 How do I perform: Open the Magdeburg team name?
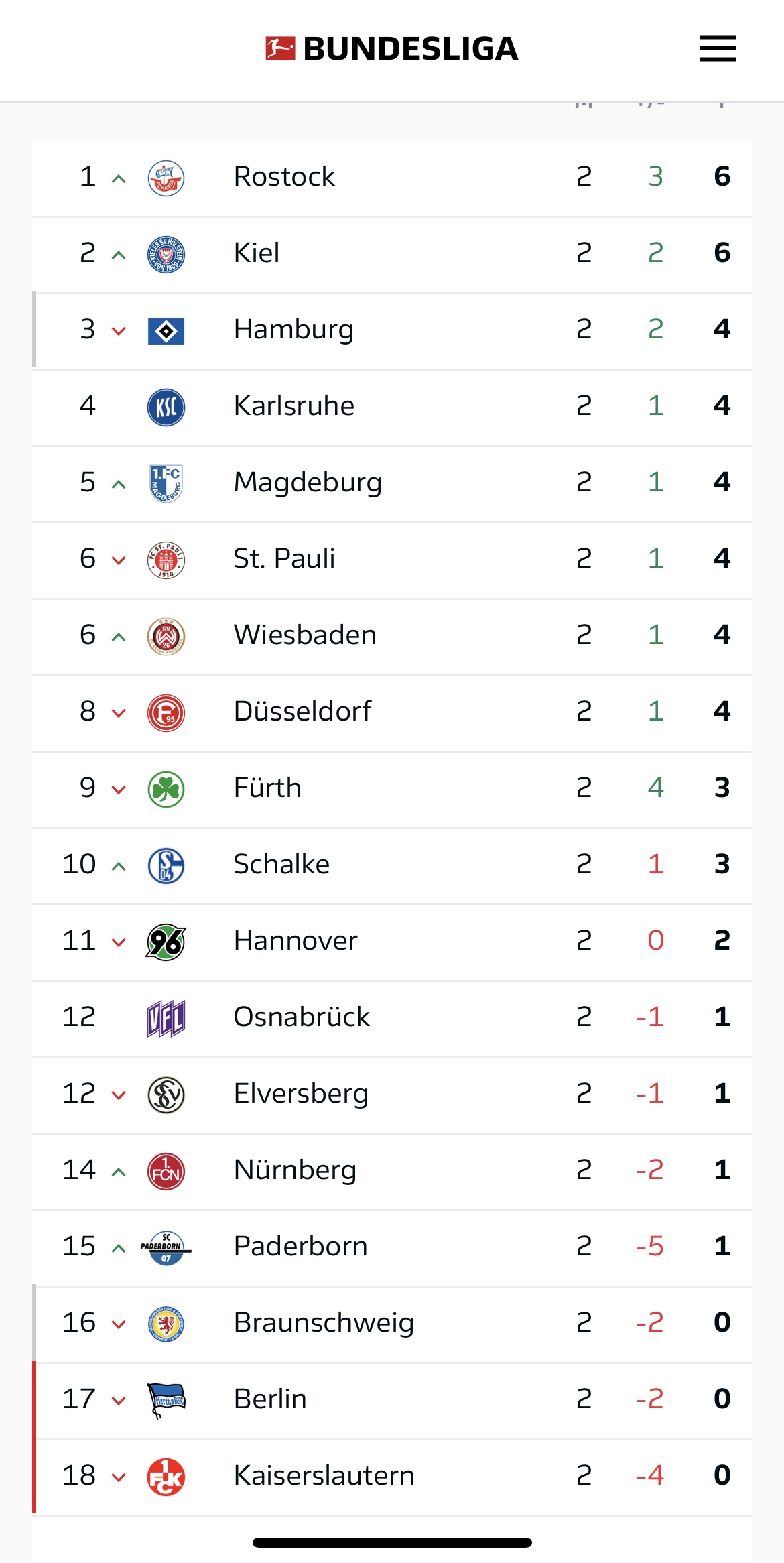pyautogui.click(x=308, y=483)
